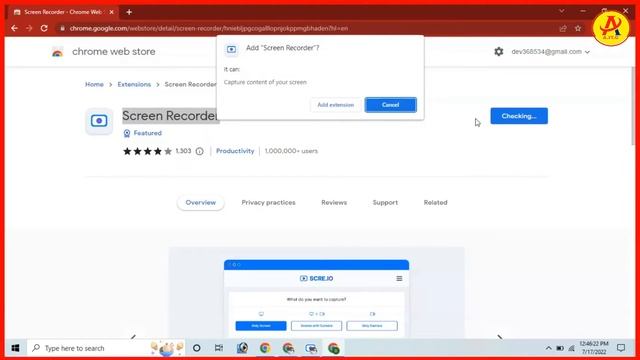Click the star rating row
Viewport: 640px width, 360px height.
tap(147, 151)
